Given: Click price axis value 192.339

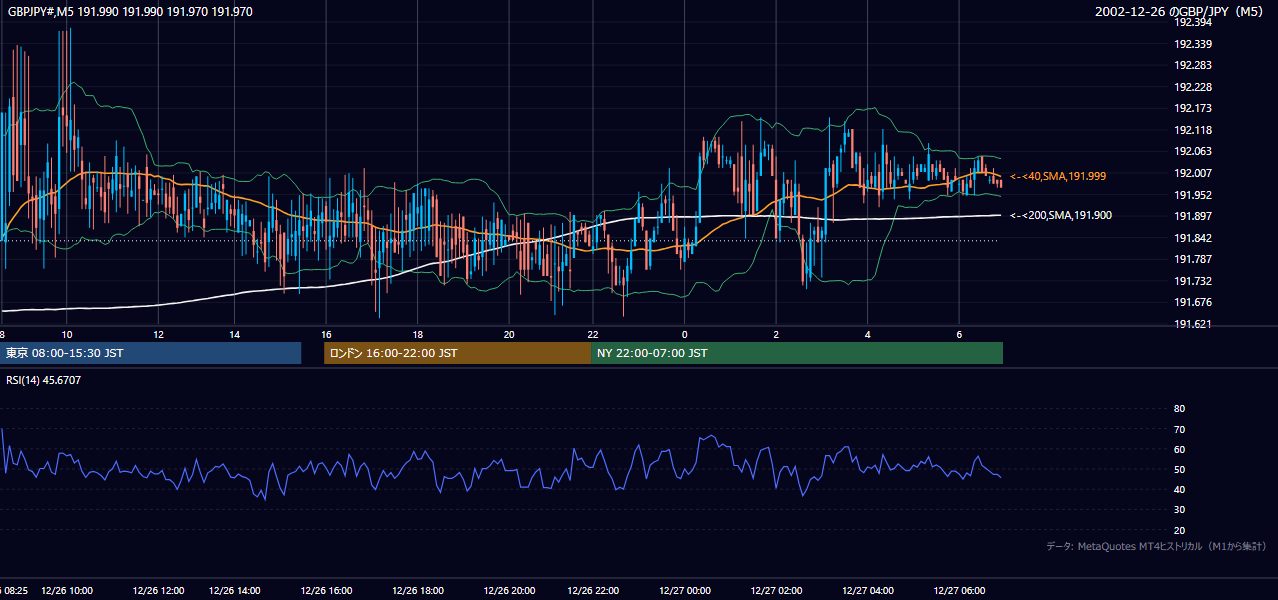Looking at the screenshot, I should click(1193, 44).
